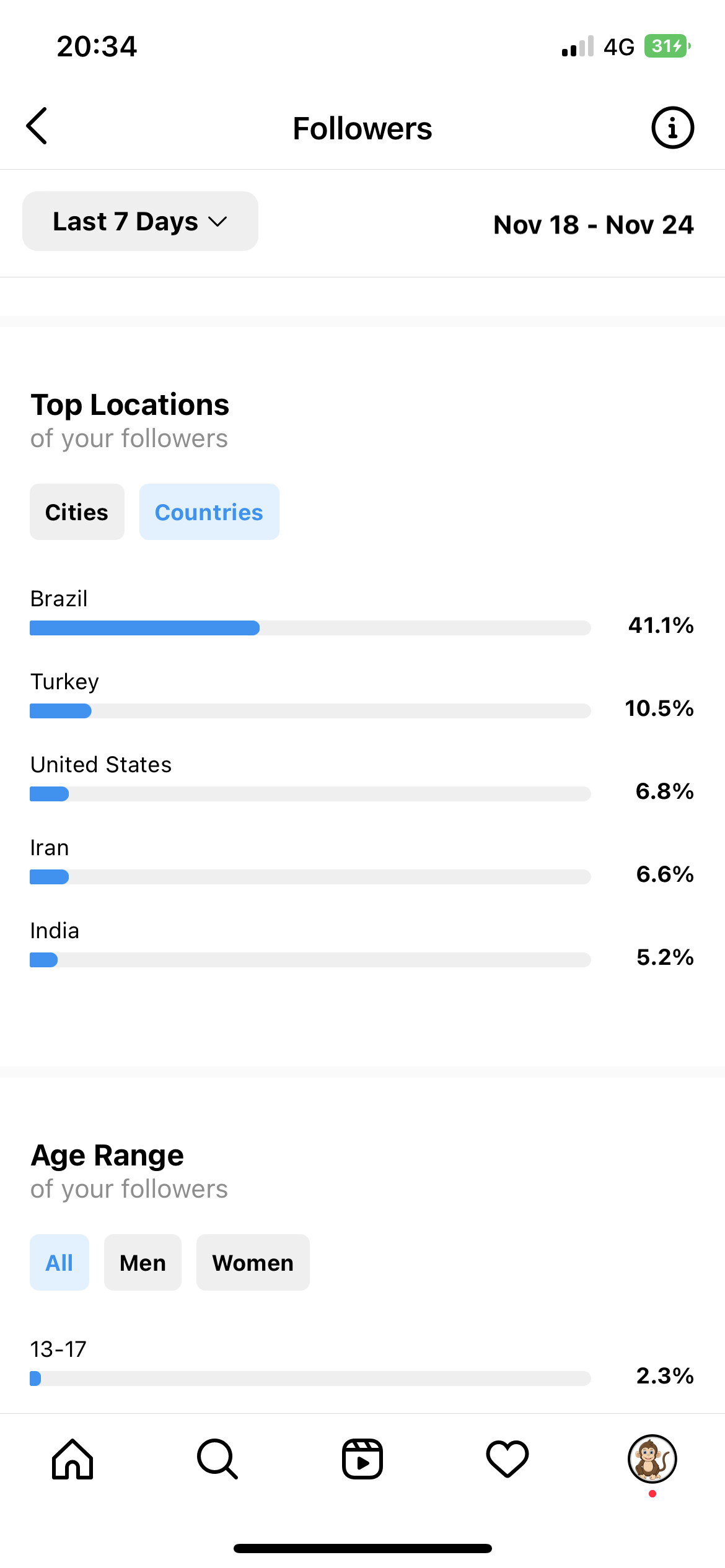Select the All age range tab
This screenshot has width=725, height=1568.
point(59,1263)
